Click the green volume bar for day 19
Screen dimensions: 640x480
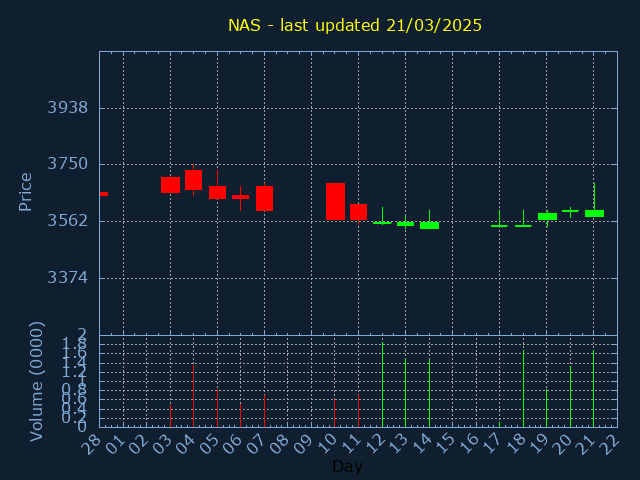pos(547,408)
